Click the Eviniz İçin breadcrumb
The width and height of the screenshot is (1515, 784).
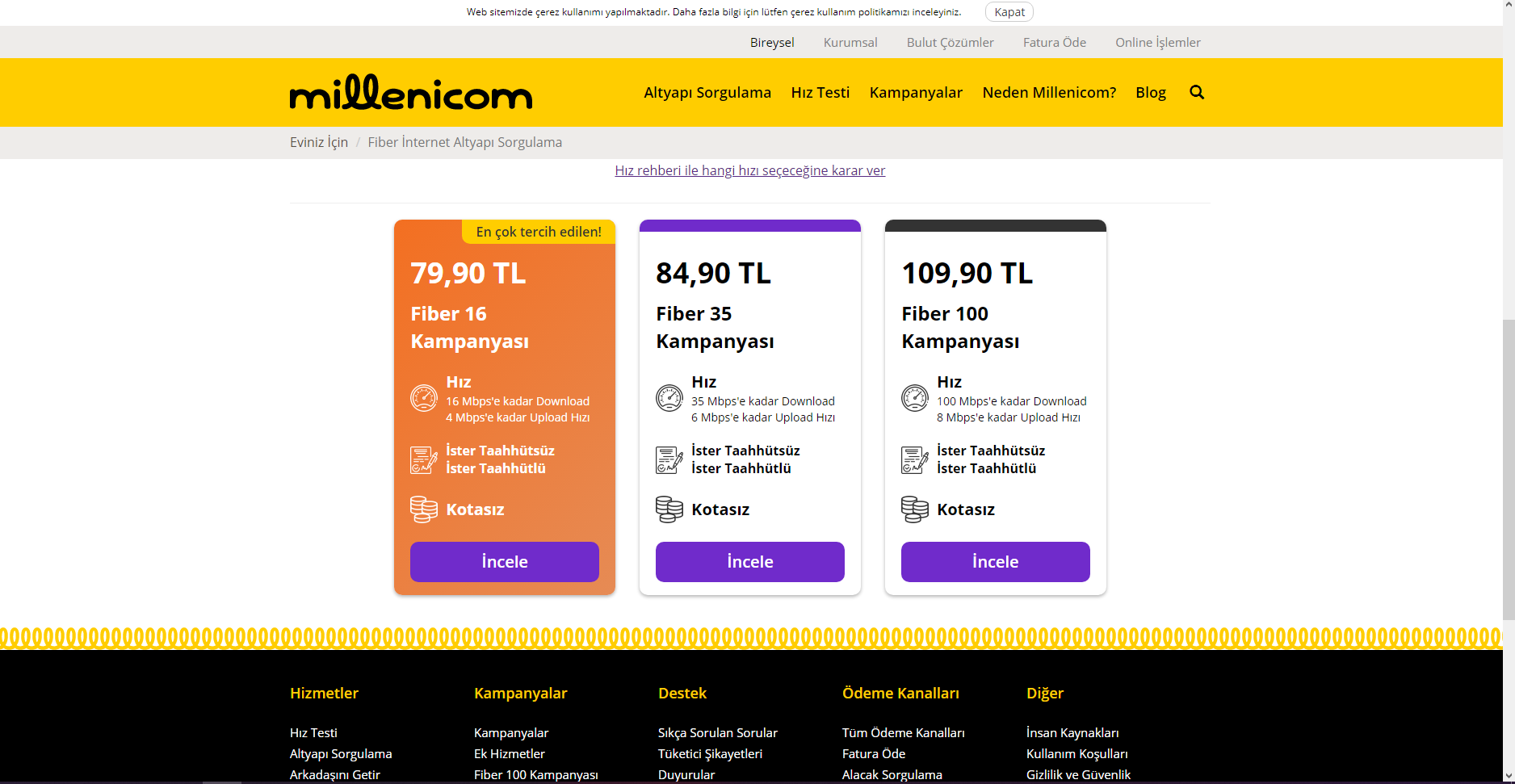pos(319,142)
